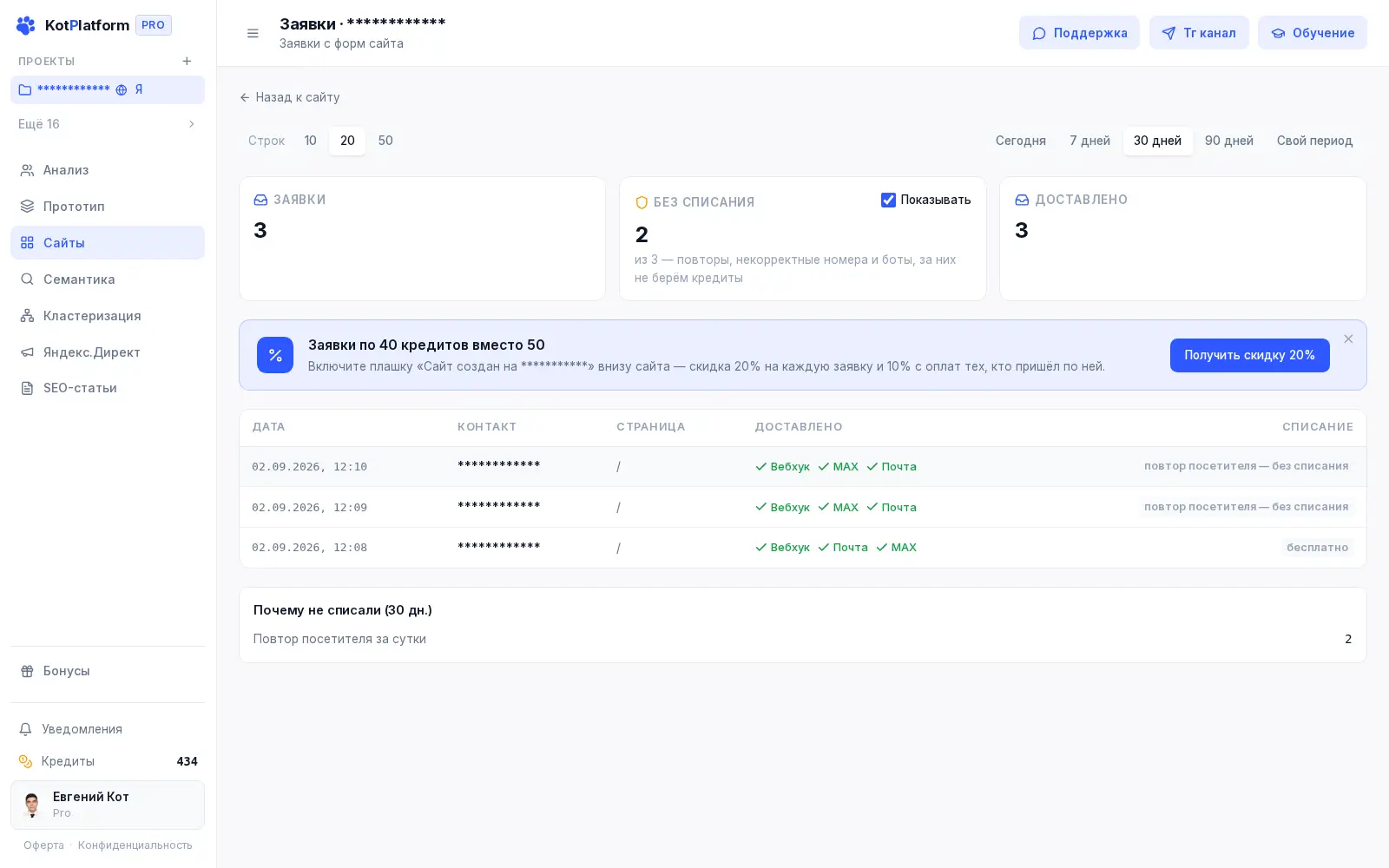Toggle the sidebar with the hamburger menu icon
Viewport: 1389px width, 868px height.
253,33
